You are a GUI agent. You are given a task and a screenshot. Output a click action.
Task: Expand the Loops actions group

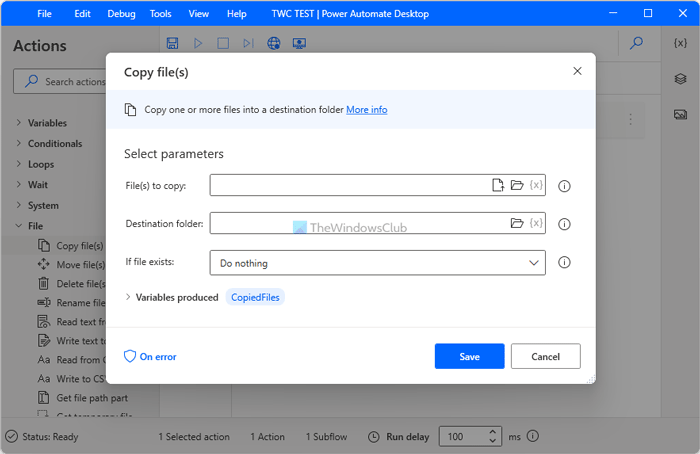(18, 164)
